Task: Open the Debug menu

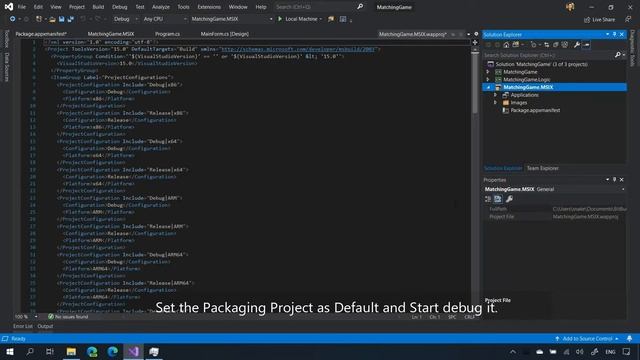Action: click(x=120, y=7)
